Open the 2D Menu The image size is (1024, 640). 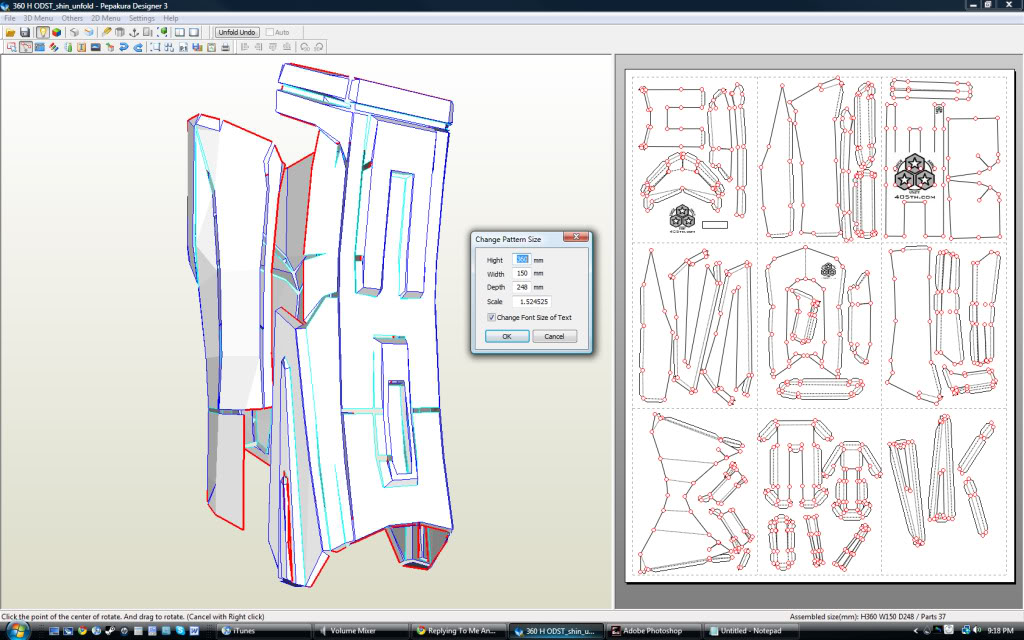tap(104, 18)
